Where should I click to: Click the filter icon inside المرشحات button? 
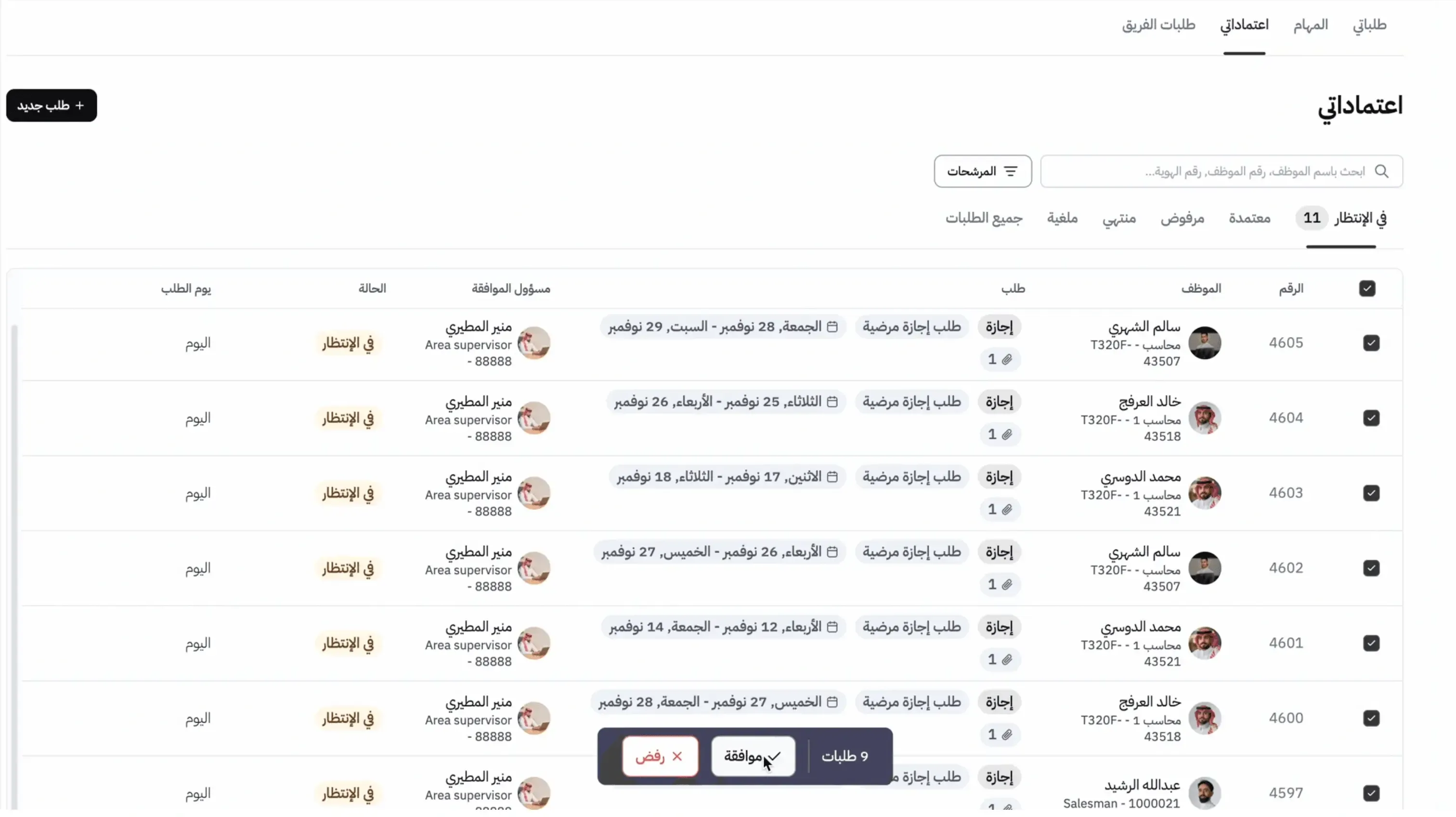[1011, 171]
